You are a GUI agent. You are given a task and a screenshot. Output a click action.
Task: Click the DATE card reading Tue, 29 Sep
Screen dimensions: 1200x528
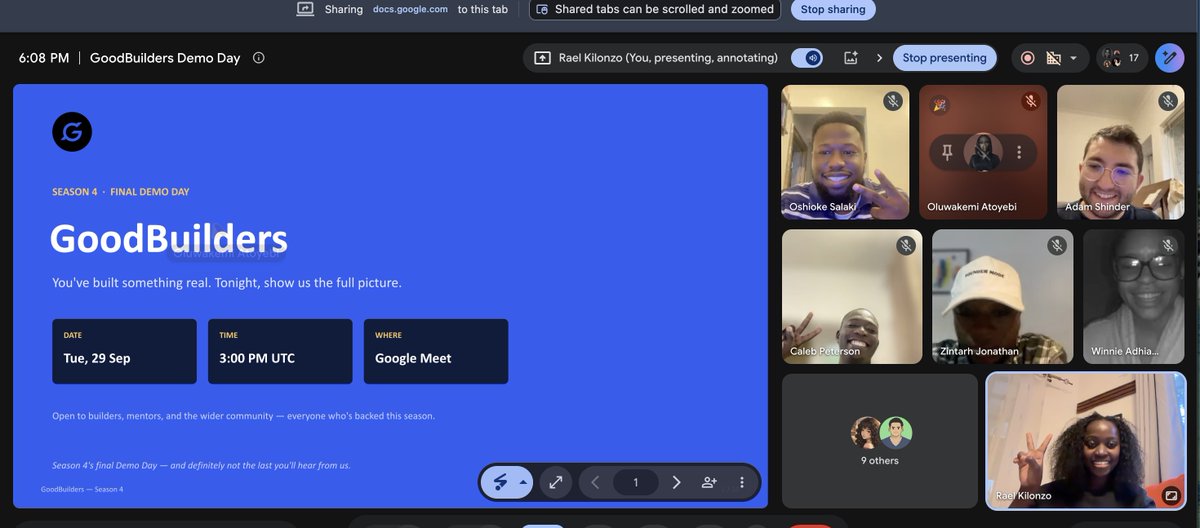click(x=124, y=351)
